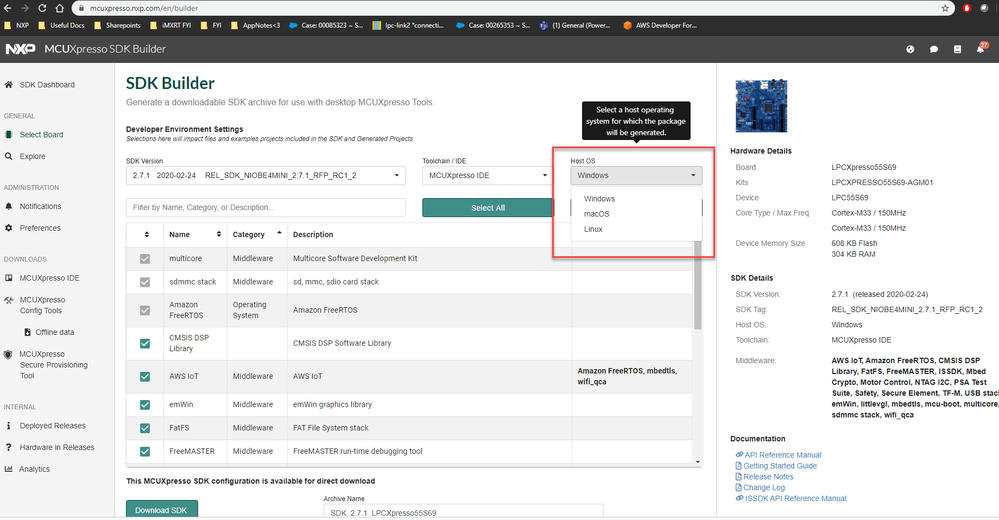
Task: Click MCUXpresso IDE download icon
Action: click(x=8, y=278)
